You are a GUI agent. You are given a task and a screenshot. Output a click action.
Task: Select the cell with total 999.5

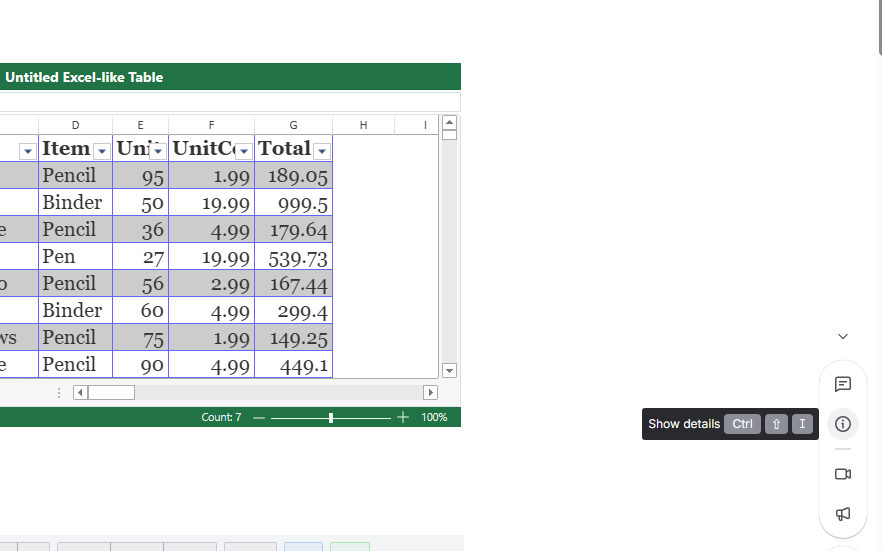pos(293,203)
